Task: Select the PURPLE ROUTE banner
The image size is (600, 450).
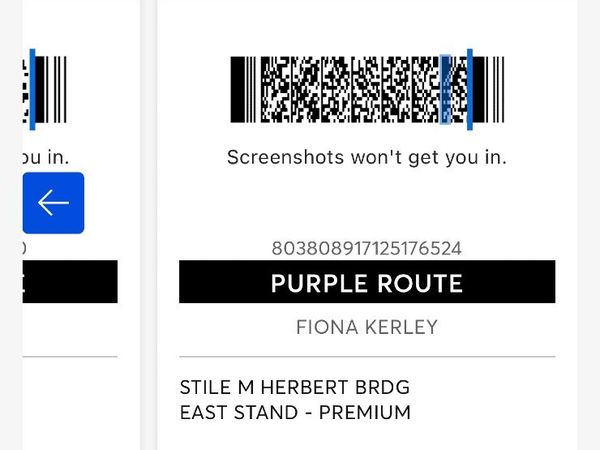Action: (367, 282)
